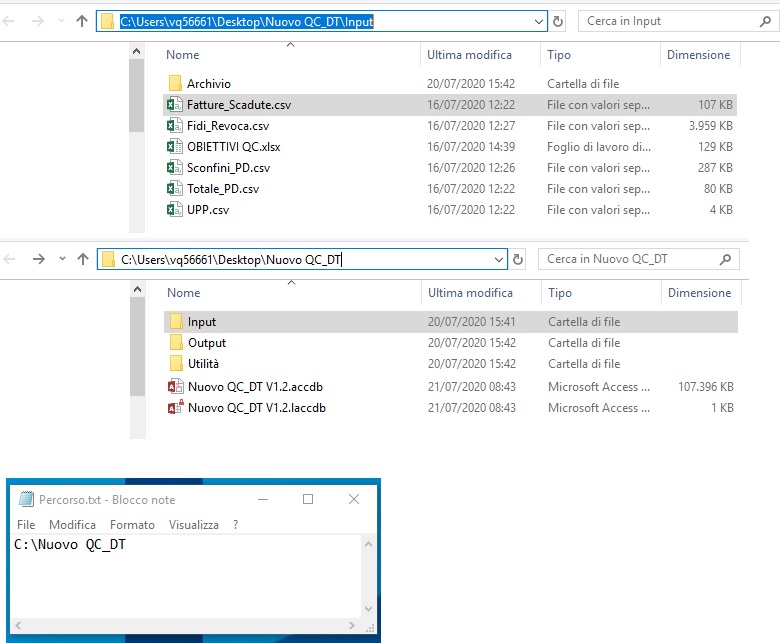This screenshot has height=643, width=780.
Task: Click the Nuovo QC_DT V1.2.accdb Access icon
Action: 175,386
